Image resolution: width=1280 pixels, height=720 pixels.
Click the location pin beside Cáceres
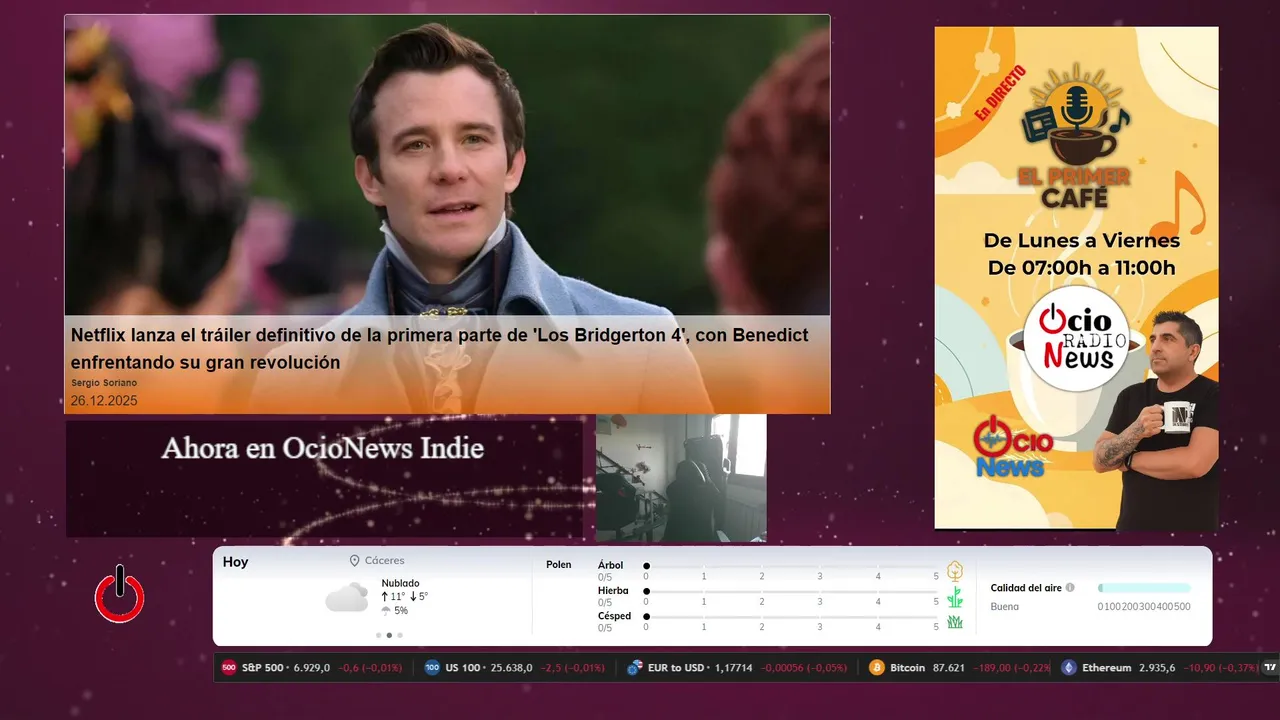pyautogui.click(x=354, y=561)
